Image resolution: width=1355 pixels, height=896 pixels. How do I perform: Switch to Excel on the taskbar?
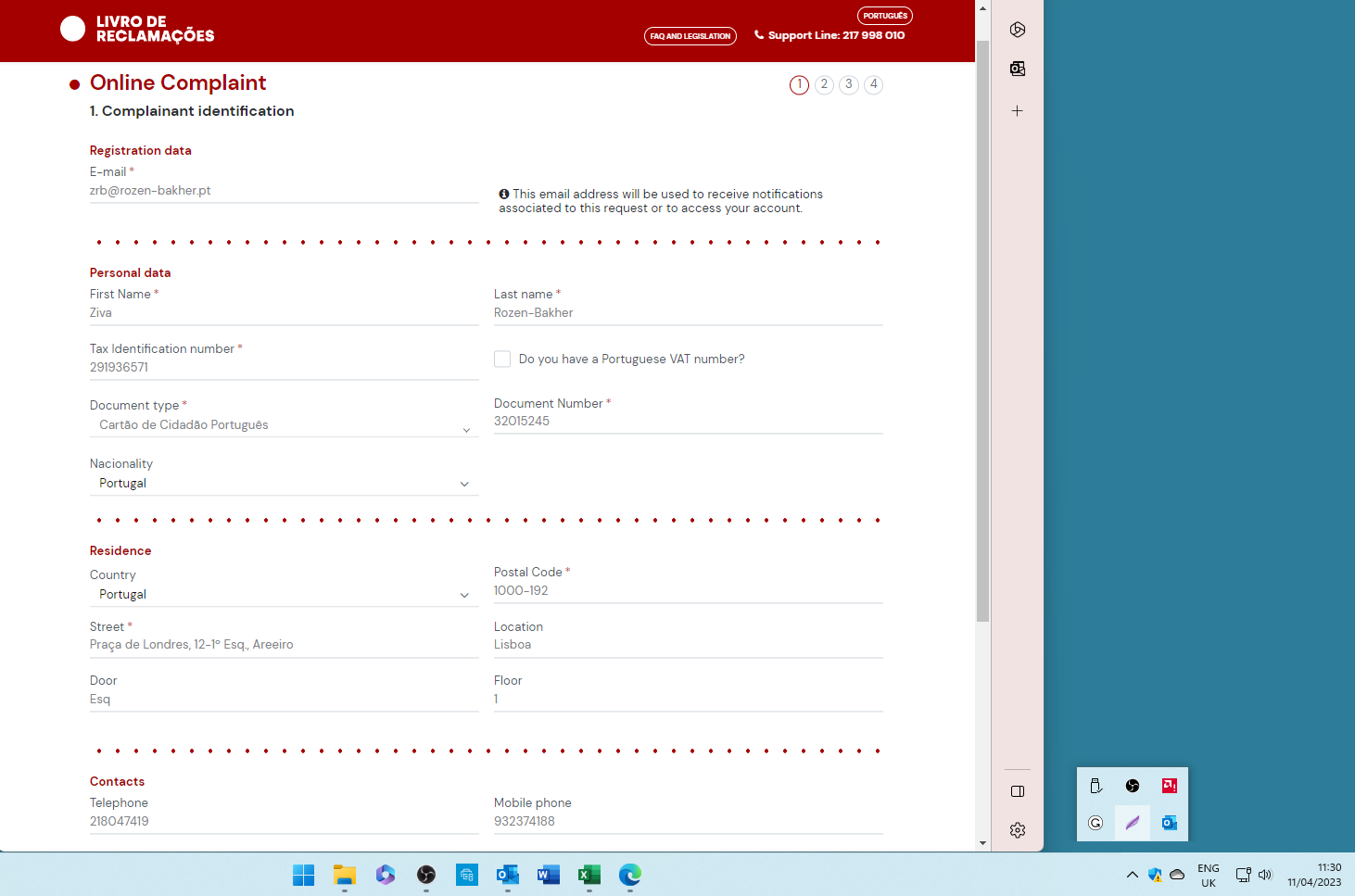589,875
